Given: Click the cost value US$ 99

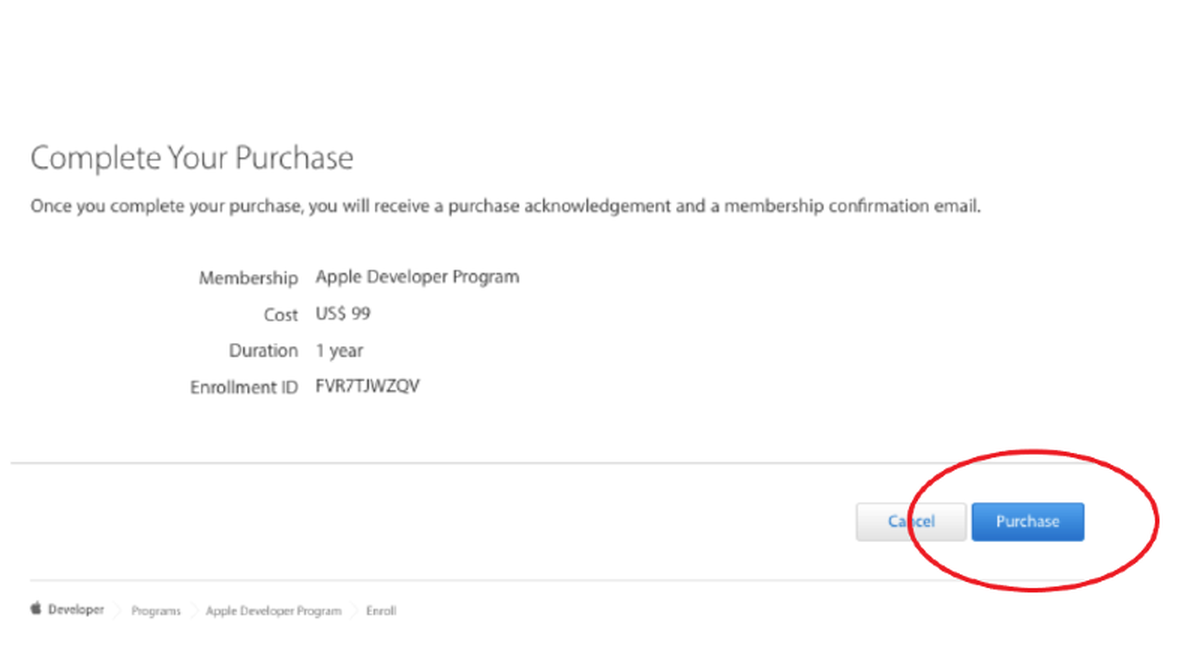Looking at the screenshot, I should (x=343, y=314).
